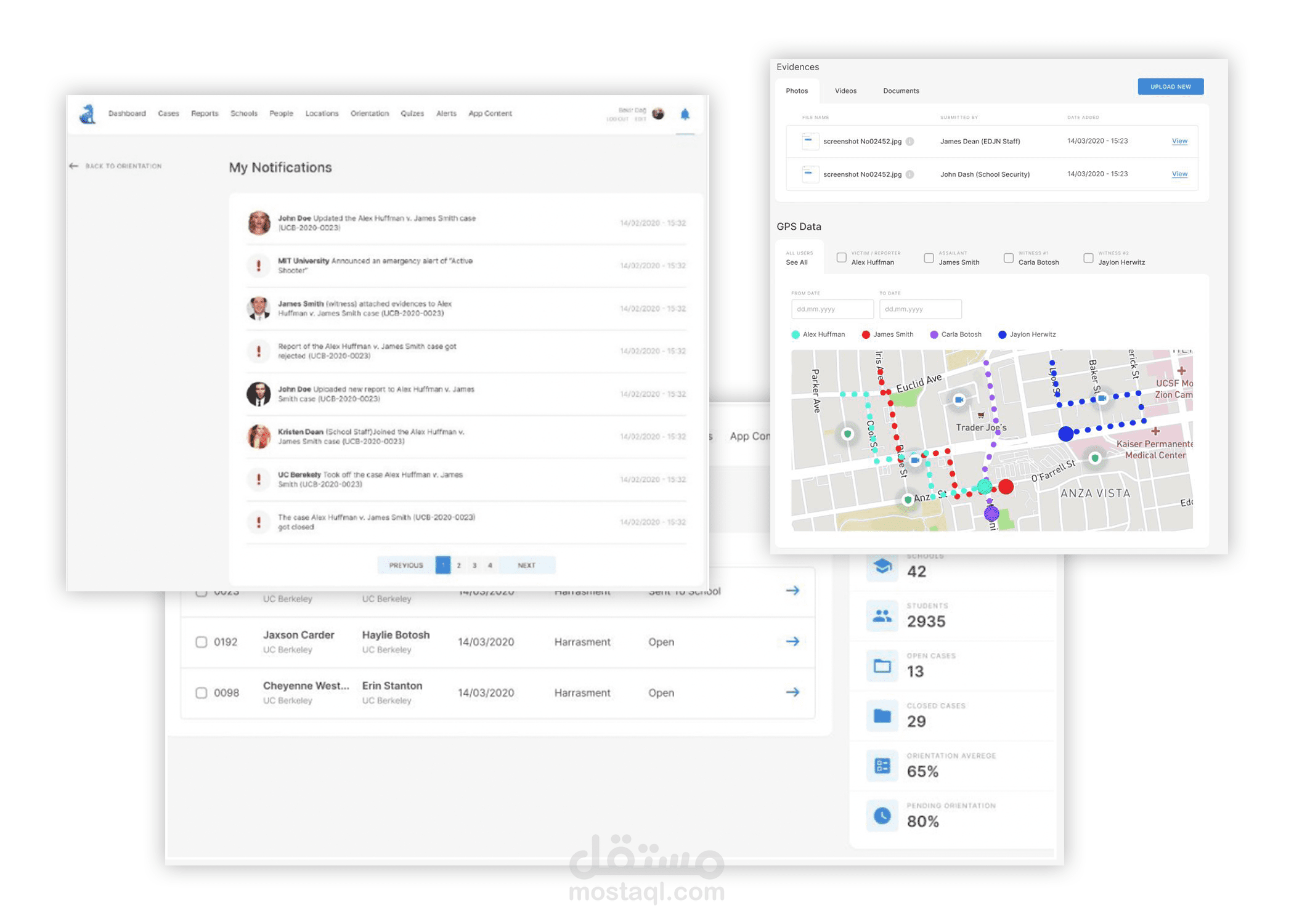This screenshot has width=1294, height=924.
Task: Select the checkbox for case 0192
Action: coord(201,642)
